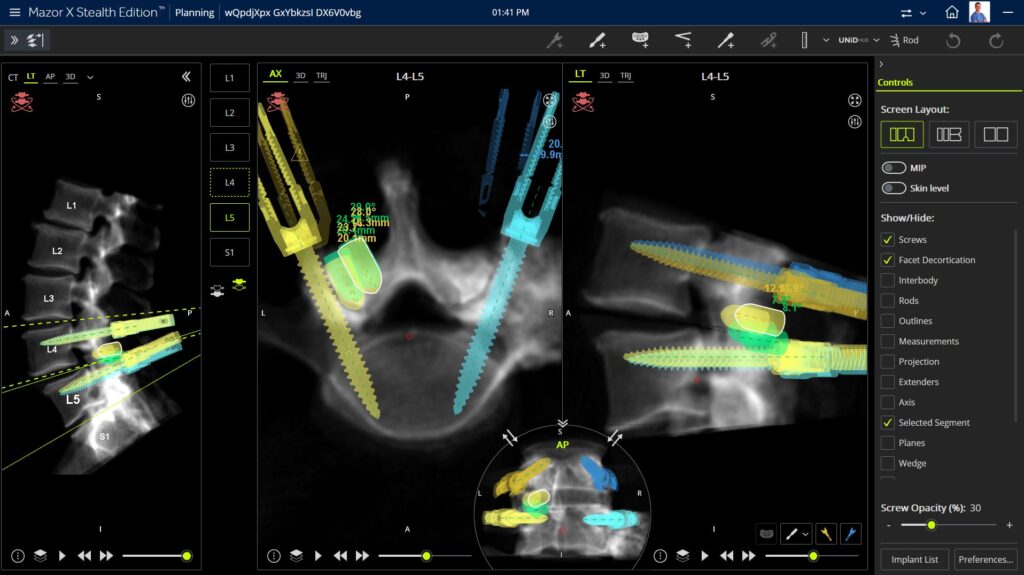Click the add interbody cage icon in toolbar
Image resolution: width=1024 pixels, height=575 pixels.
click(x=641, y=40)
